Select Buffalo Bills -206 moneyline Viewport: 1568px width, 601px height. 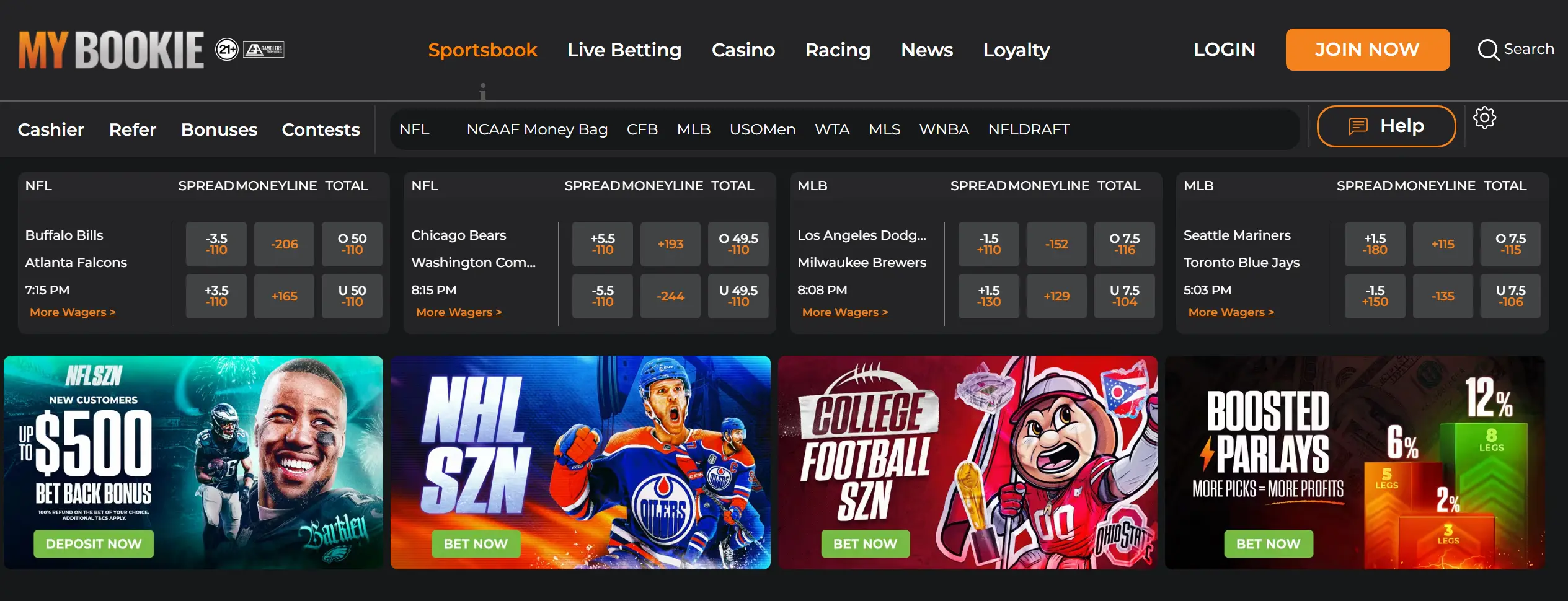click(x=285, y=244)
